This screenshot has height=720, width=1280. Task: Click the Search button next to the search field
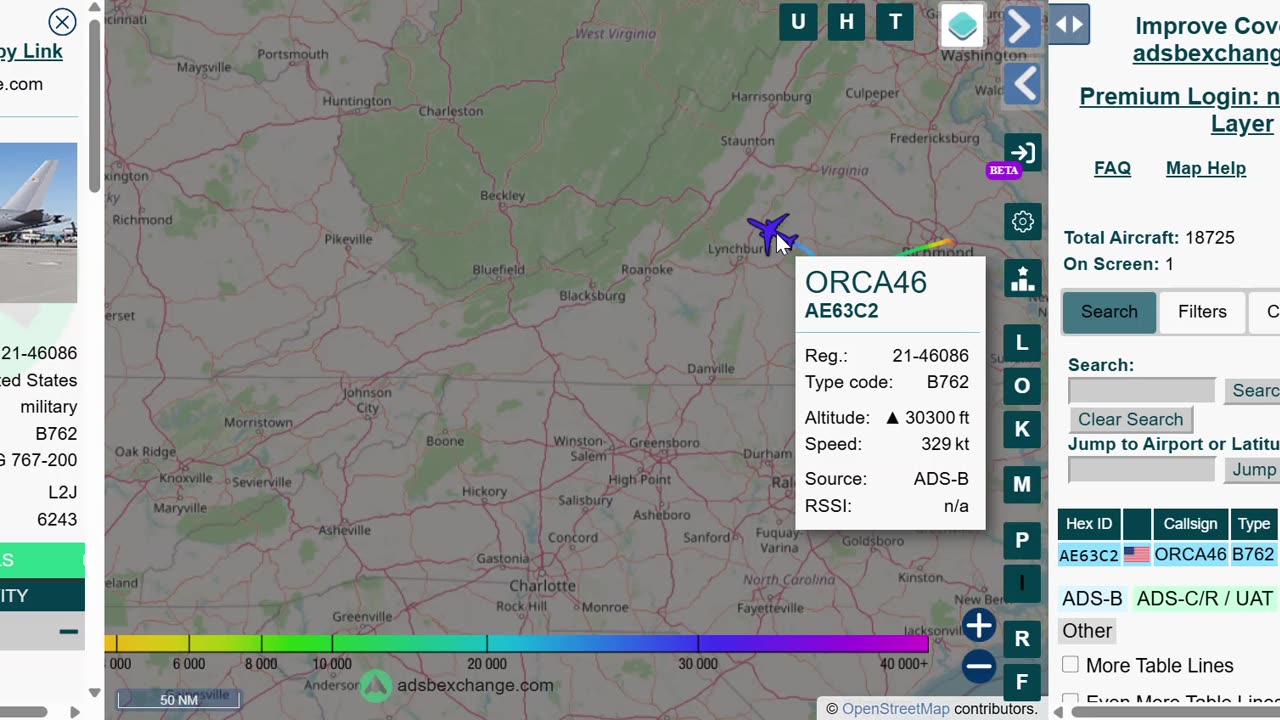pos(1252,391)
